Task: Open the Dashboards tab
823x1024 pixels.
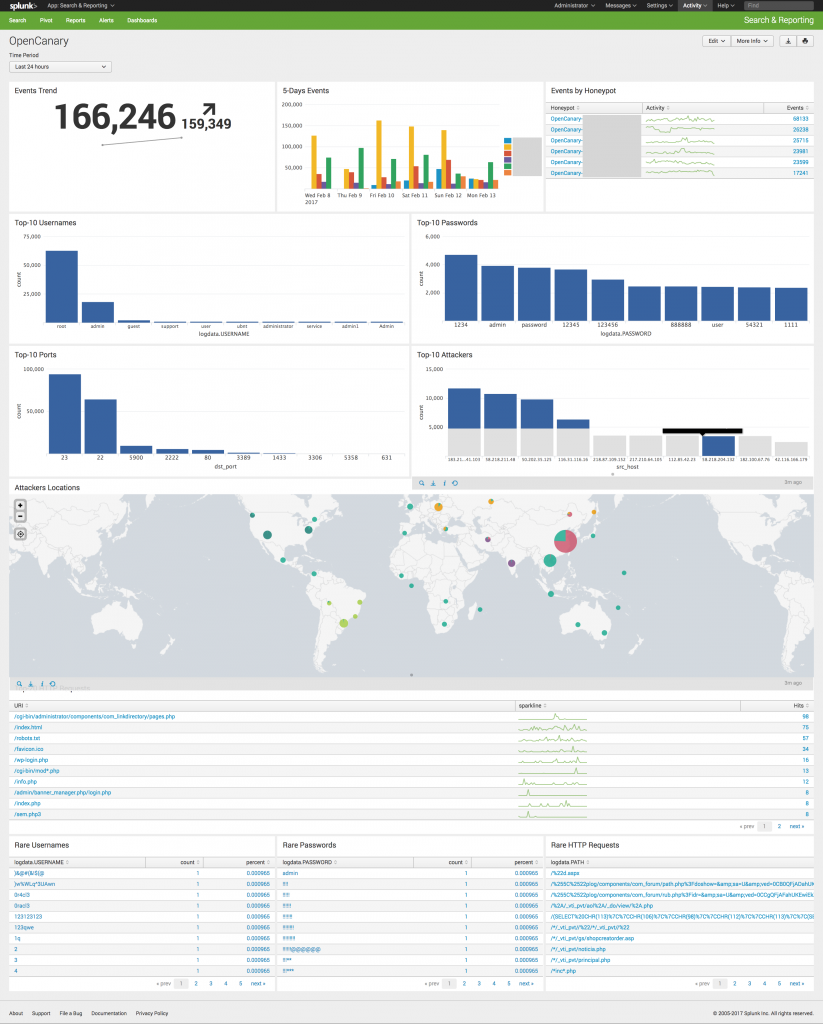Action: [x=142, y=20]
